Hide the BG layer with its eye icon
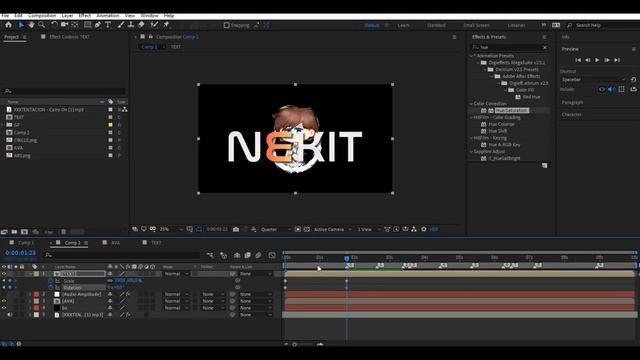This screenshot has width=640, height=360. 4,308
